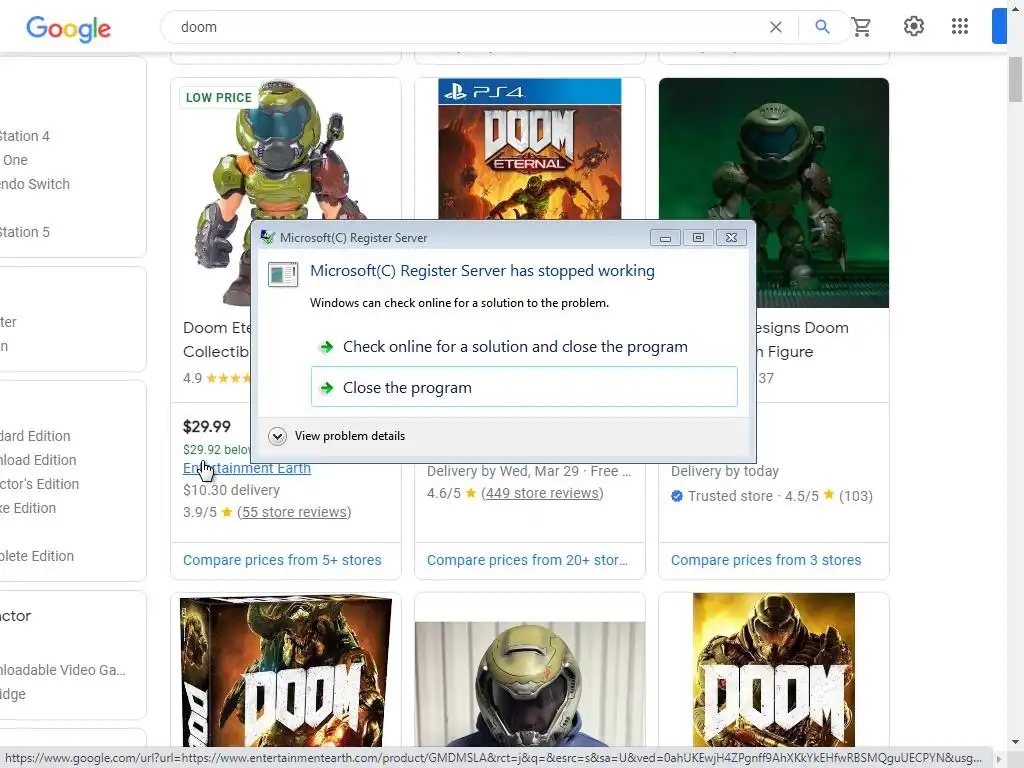Click Compare prices from 3 stores
Screen dimensions: 1024x768
pyautogui.click(x=766, y=560)
